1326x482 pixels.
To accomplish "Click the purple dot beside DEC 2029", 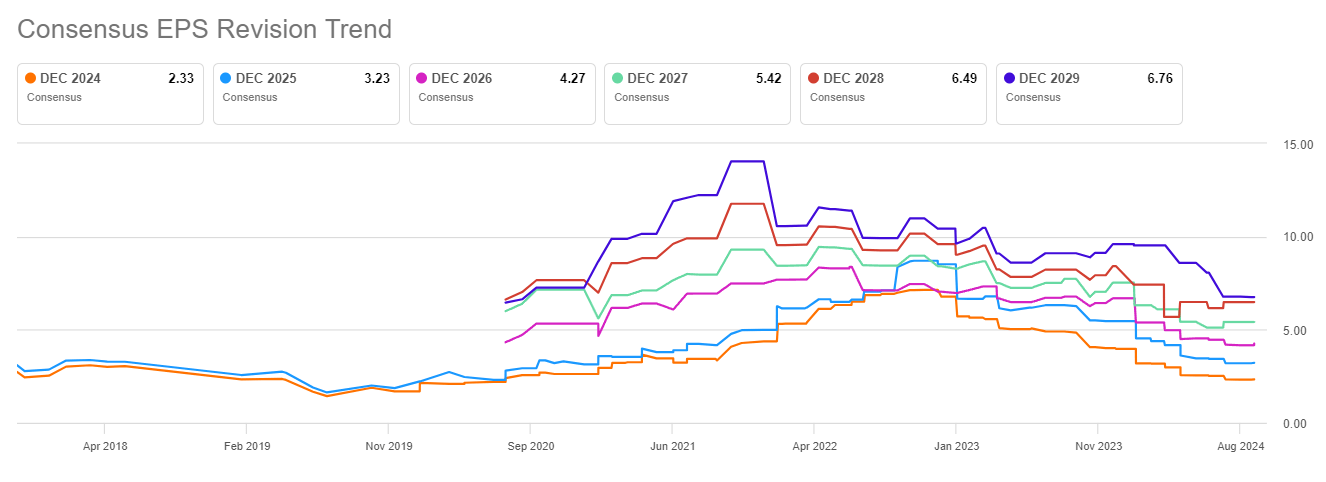I will 1010,78.
